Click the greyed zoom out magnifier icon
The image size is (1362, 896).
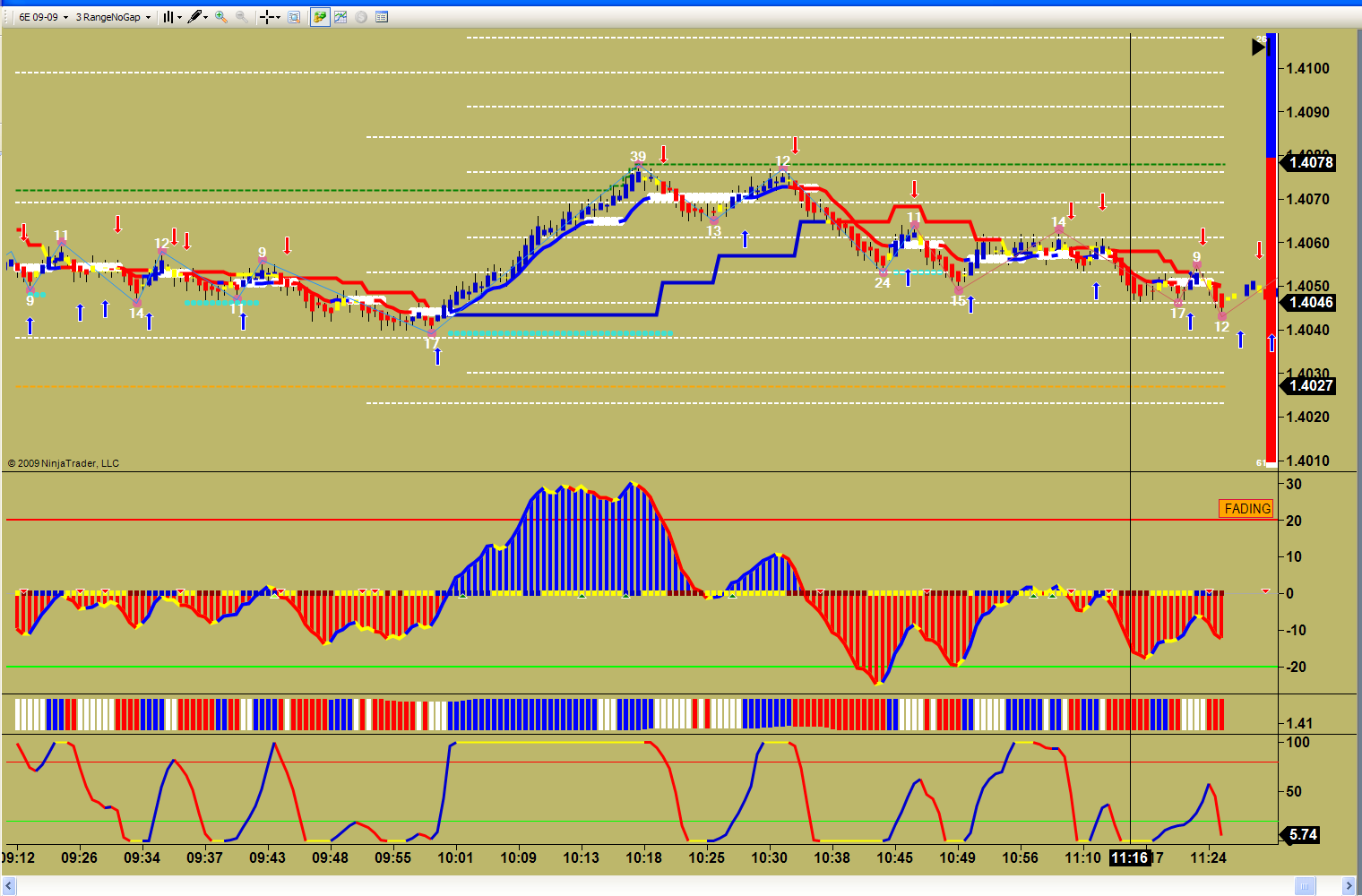click(242, 17)
